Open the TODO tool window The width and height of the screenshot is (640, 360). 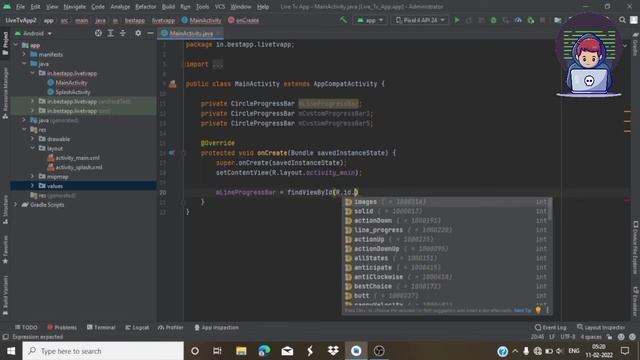pos(26,327)
